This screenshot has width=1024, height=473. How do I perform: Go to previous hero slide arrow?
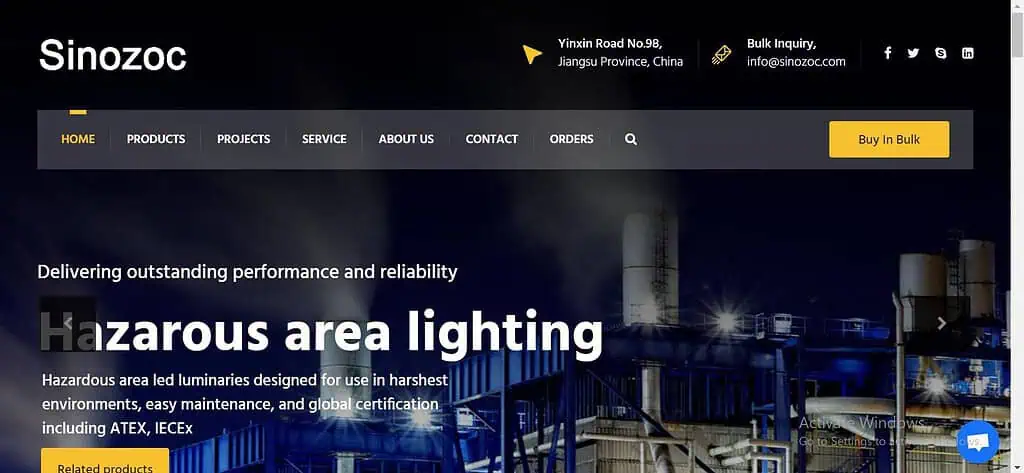[68, 323]
